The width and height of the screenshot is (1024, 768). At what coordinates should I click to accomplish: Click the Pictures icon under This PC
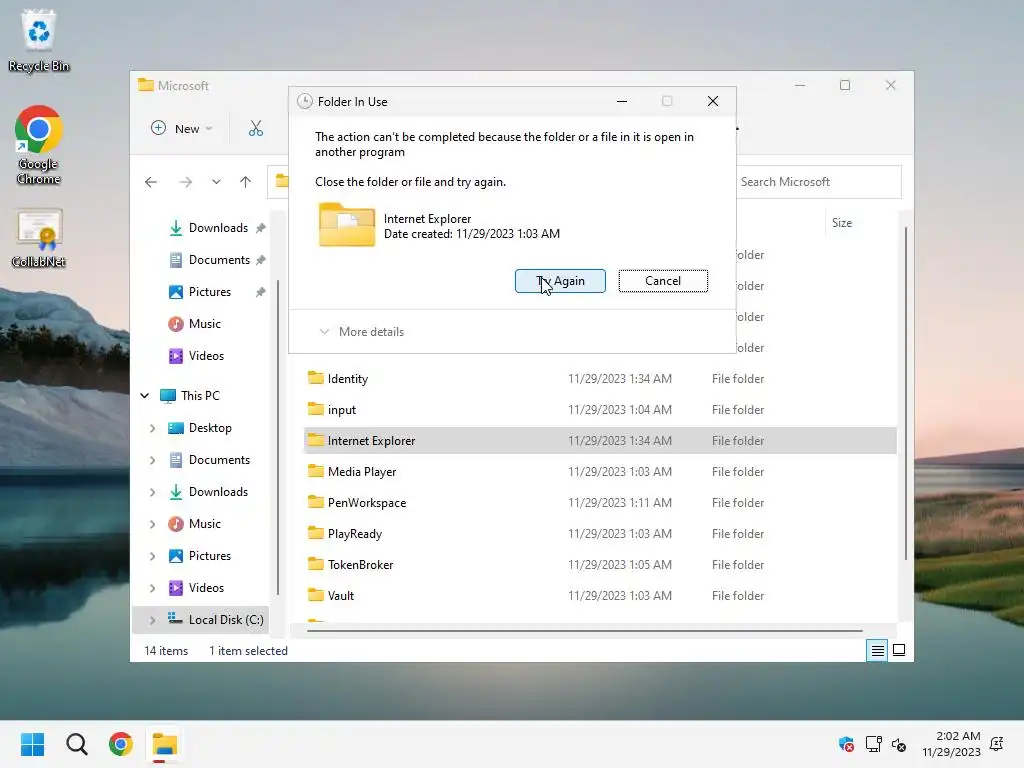(x=176, y=556)
